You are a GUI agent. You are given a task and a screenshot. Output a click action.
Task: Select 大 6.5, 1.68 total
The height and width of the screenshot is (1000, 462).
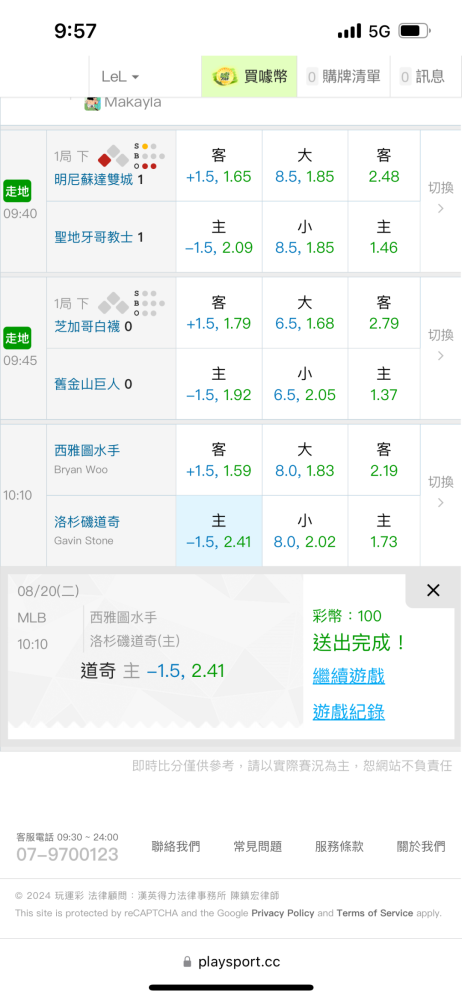(x=305, y=313)
